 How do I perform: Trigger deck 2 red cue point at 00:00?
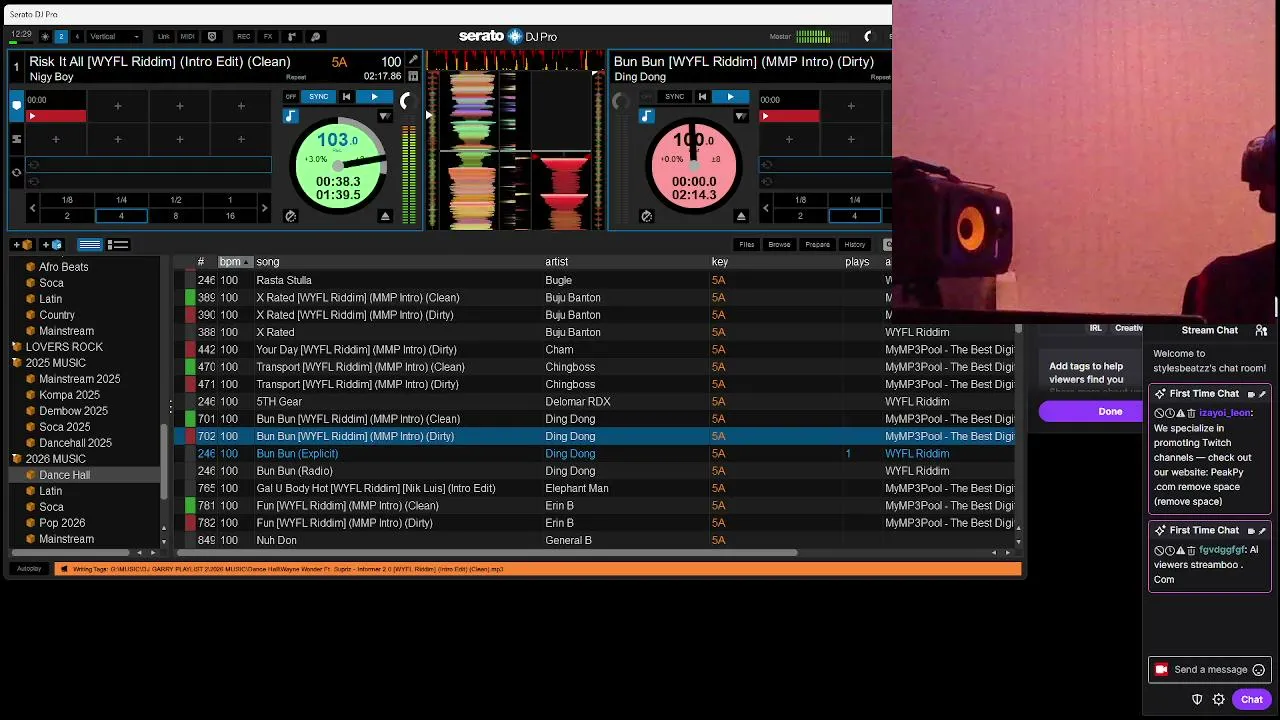[x=789, y=116]
